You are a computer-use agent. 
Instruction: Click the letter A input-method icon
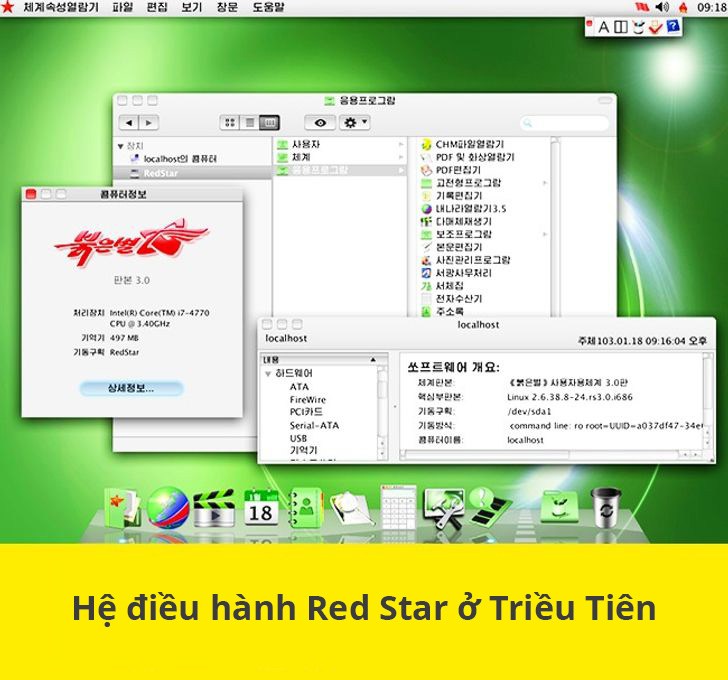(x=603, y=27)
